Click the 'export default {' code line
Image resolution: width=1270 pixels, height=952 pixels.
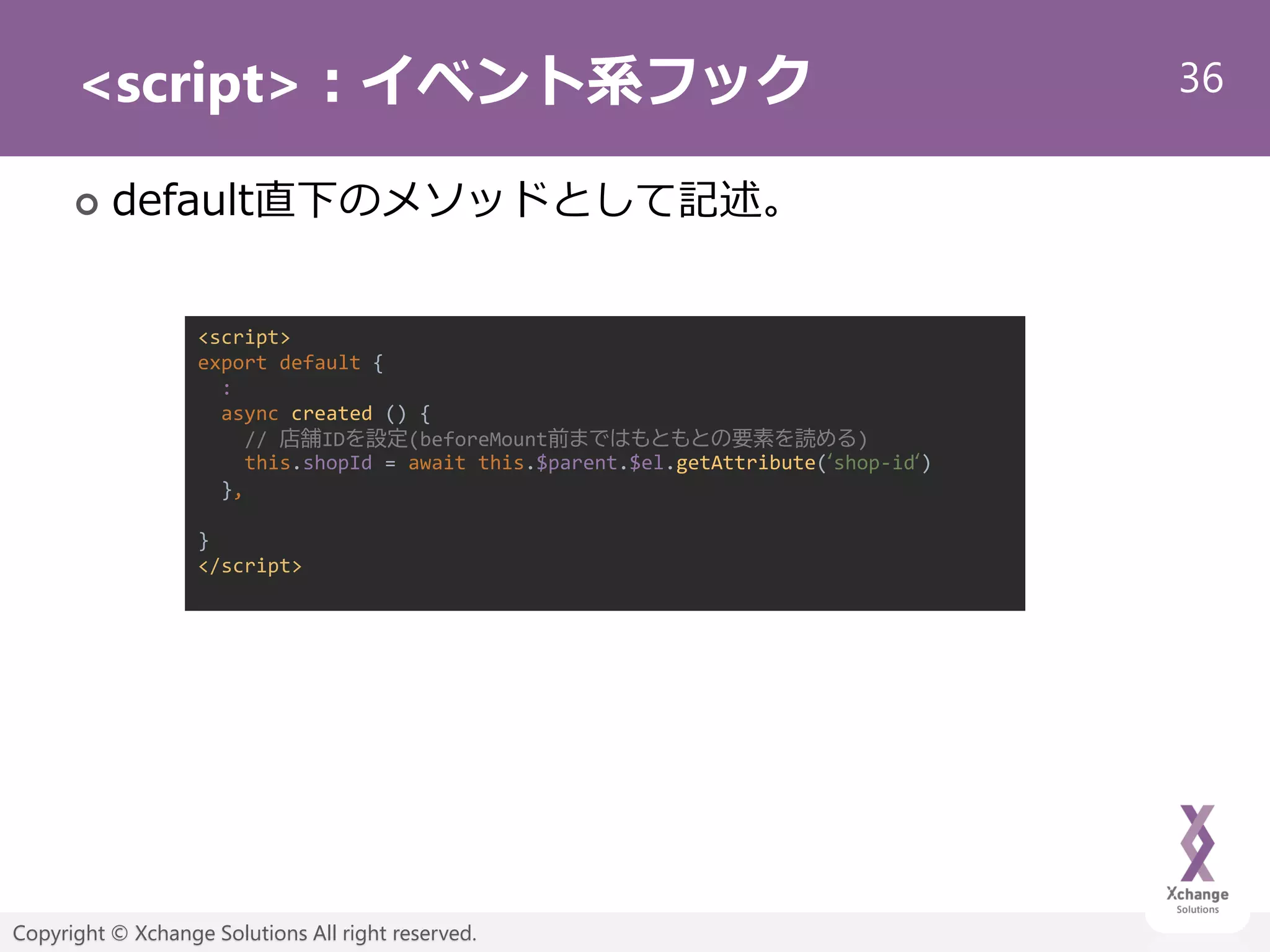pyautogui.click(x=290, y=363)
